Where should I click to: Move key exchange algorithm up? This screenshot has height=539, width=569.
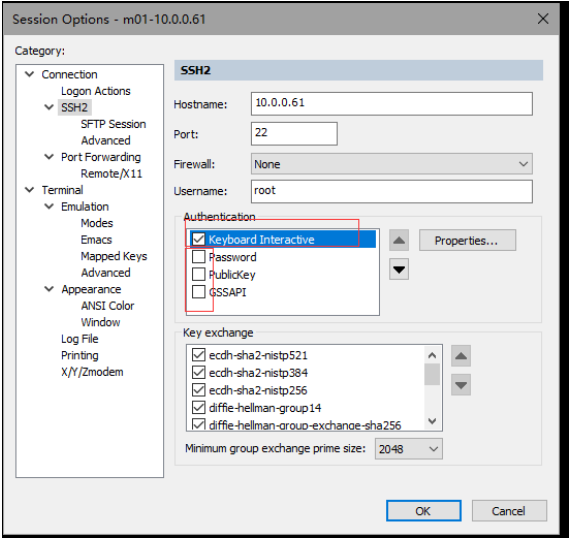coord(461,356)
